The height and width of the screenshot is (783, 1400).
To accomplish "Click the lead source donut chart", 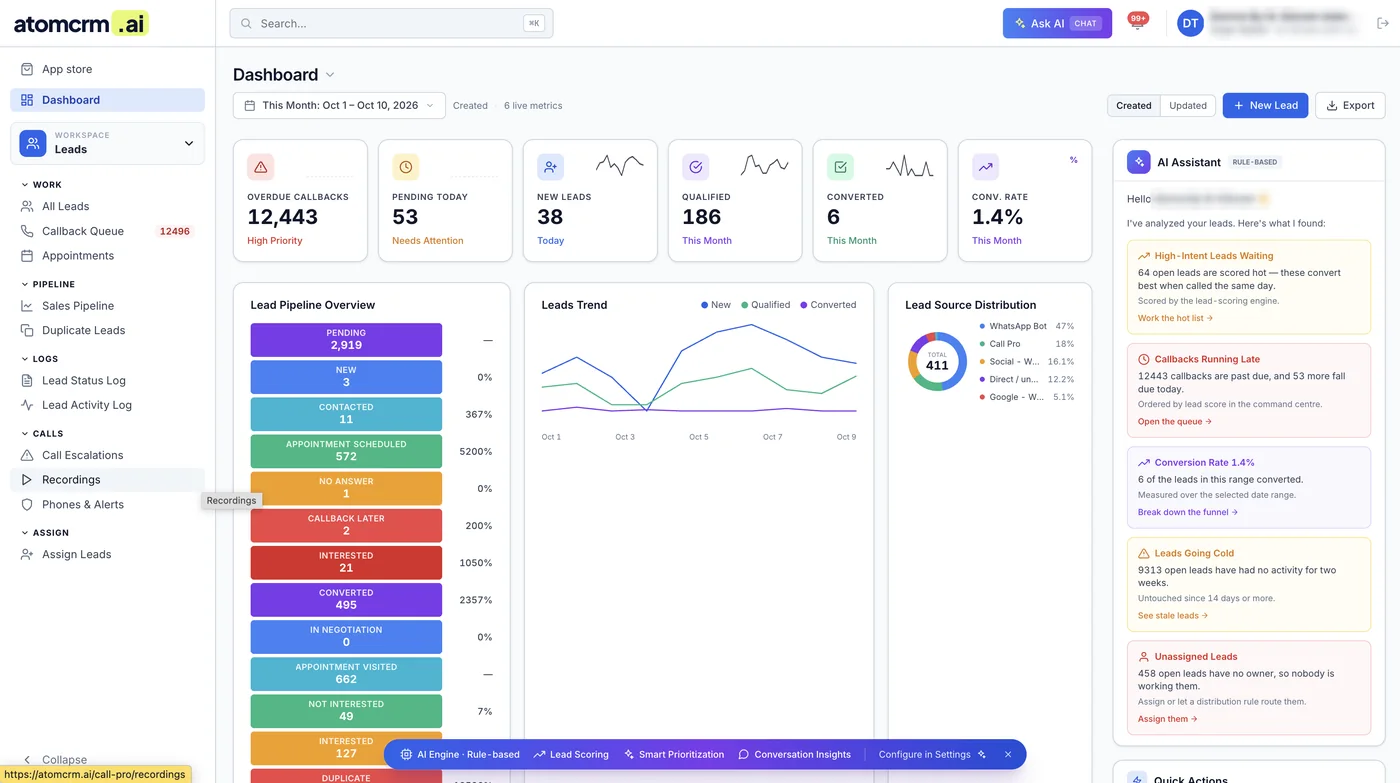I will [937, 361].
